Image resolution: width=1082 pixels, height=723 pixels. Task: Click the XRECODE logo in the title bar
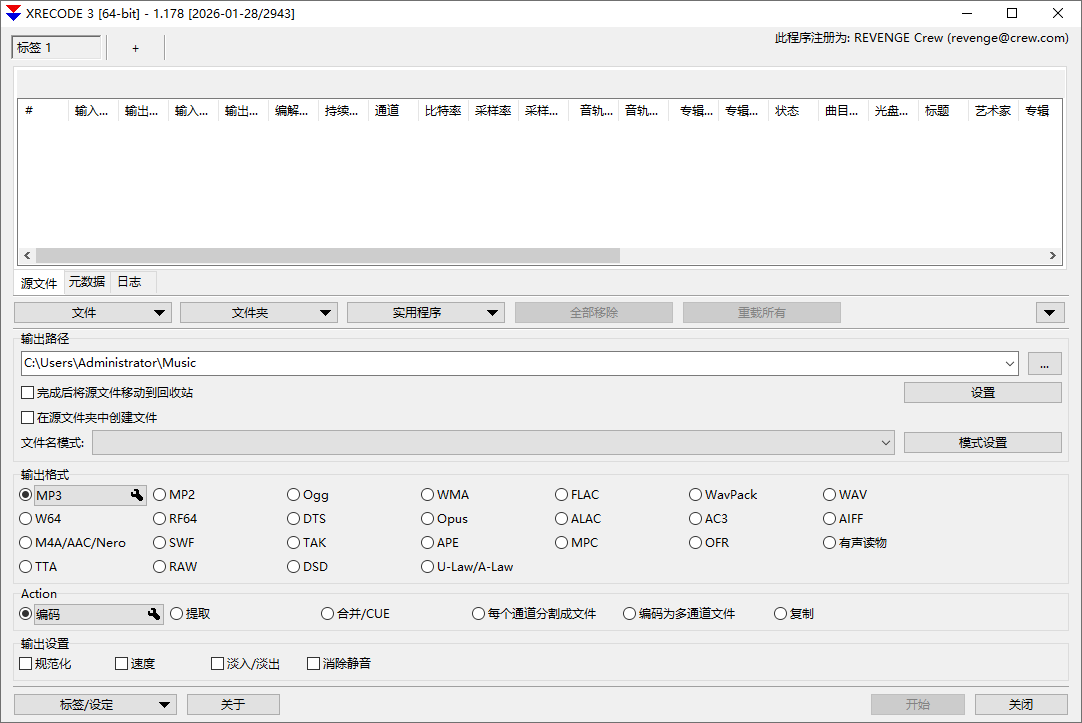tap(14, 13)
